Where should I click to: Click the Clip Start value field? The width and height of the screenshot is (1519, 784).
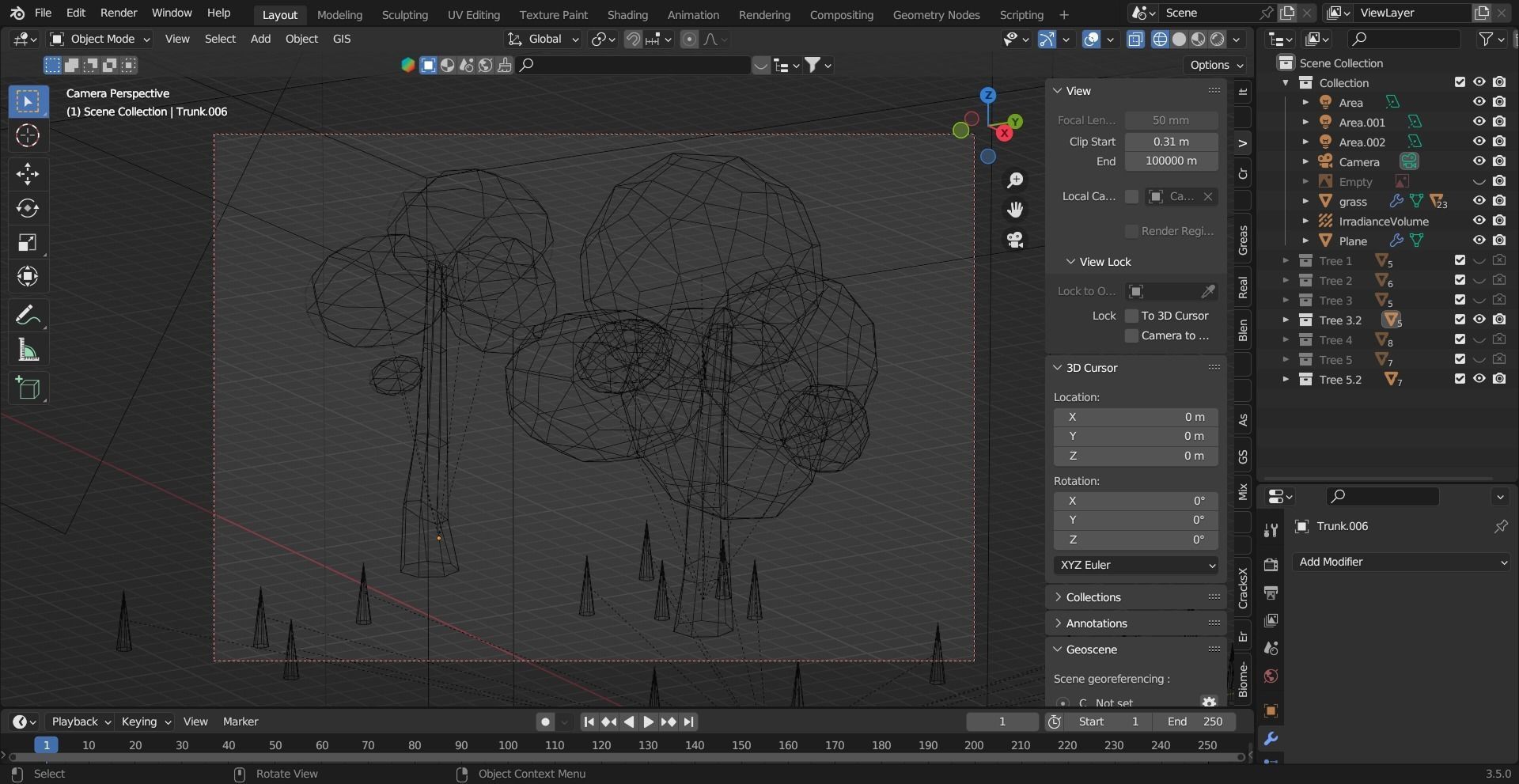point(1171,142)
